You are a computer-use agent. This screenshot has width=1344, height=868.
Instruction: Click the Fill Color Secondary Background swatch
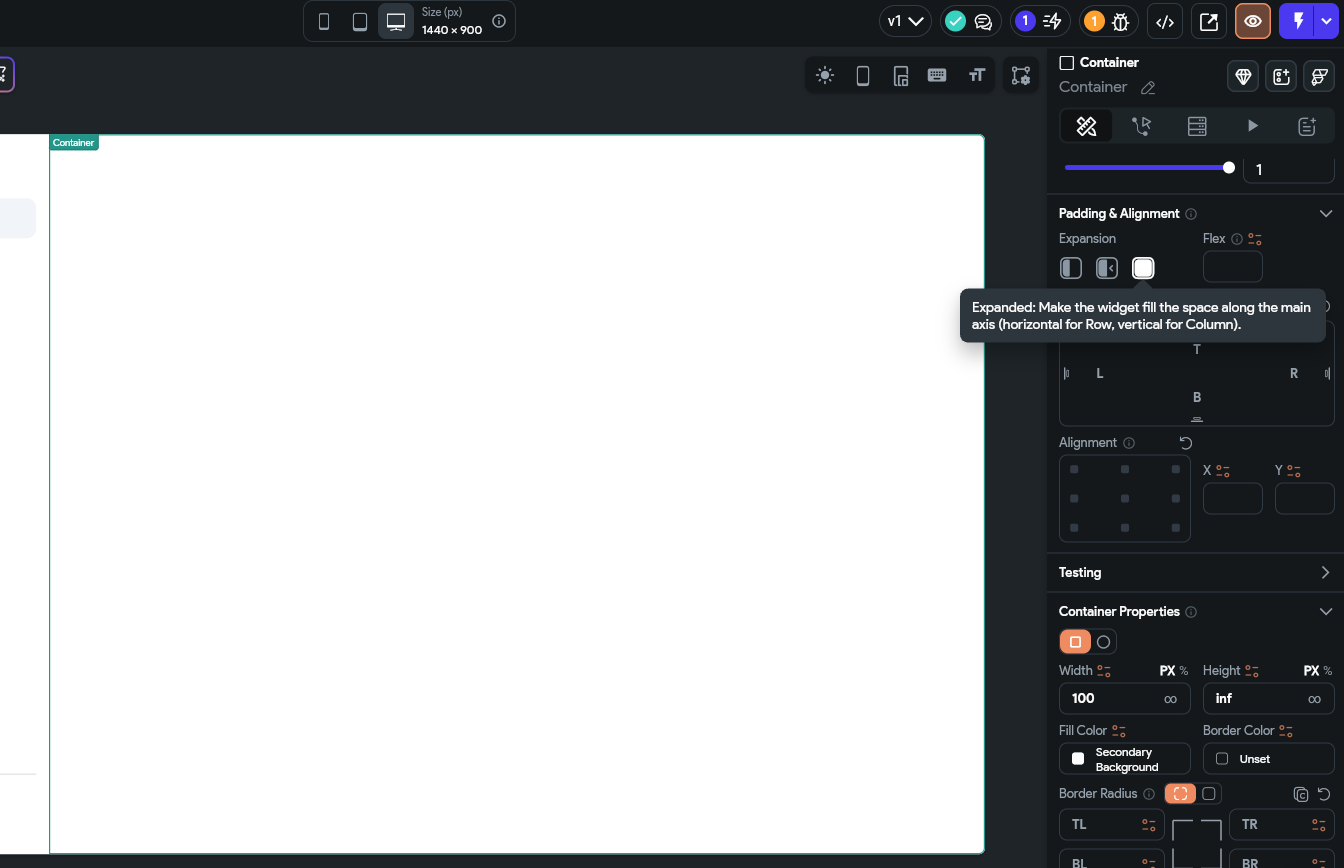coord(1125,759)
